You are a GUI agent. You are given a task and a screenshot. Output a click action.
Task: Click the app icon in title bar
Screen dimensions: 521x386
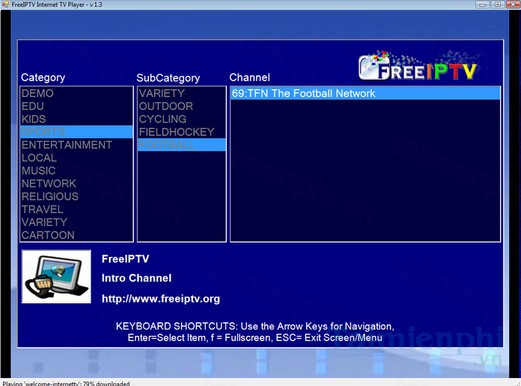[5, 4]
